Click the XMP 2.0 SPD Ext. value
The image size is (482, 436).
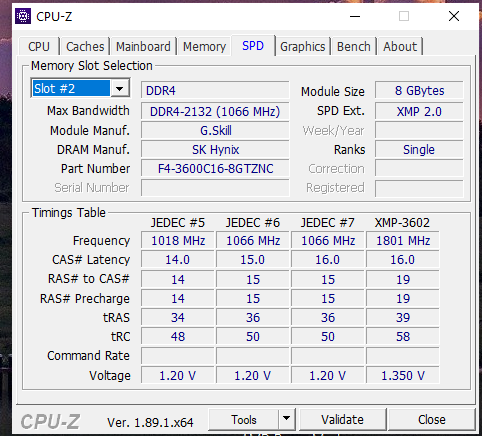click(419, 111)
